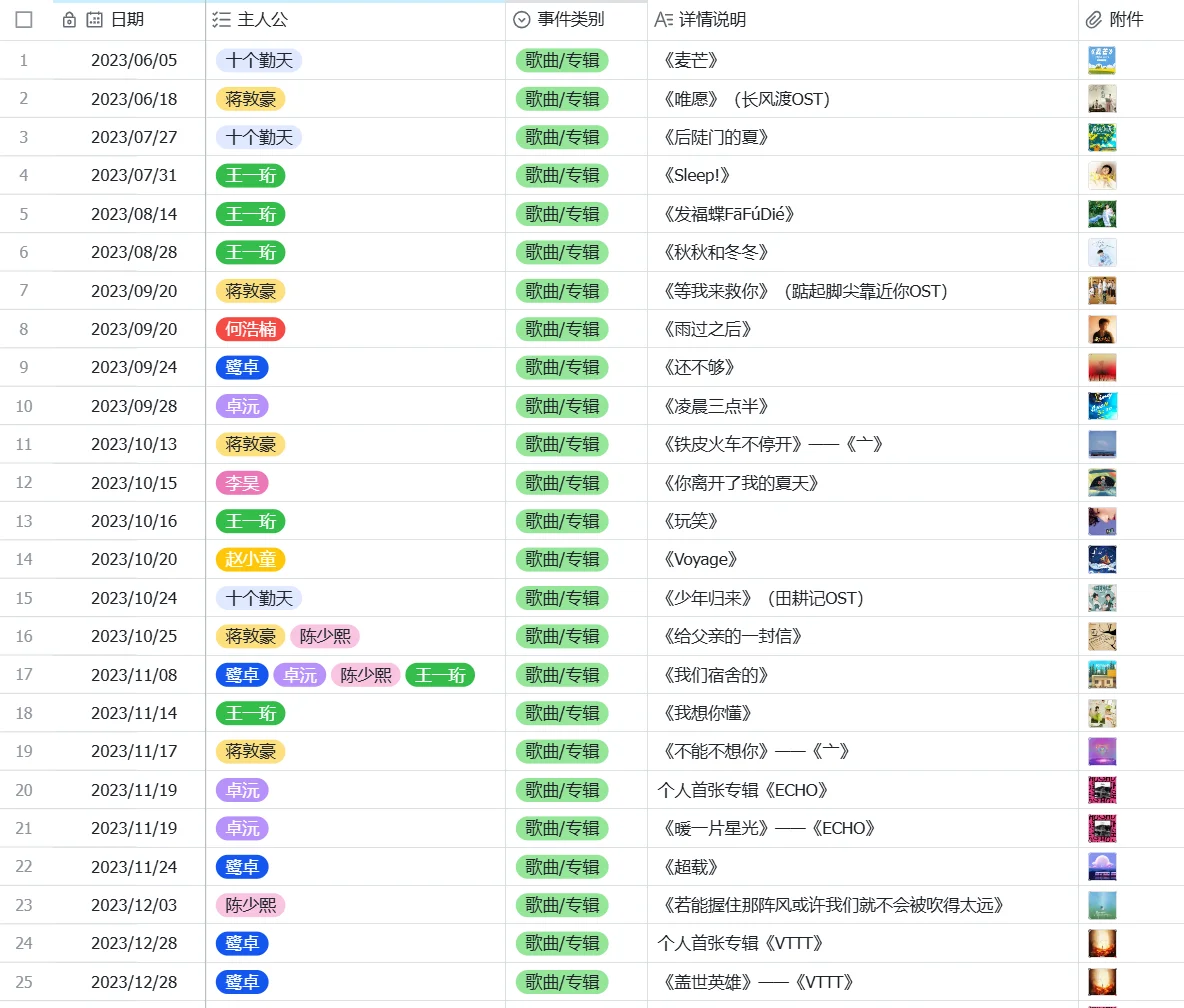Open attachment thumbnail for 《还不够》
This screenshot has width=1184, height=1008.
coord(1102,367)
